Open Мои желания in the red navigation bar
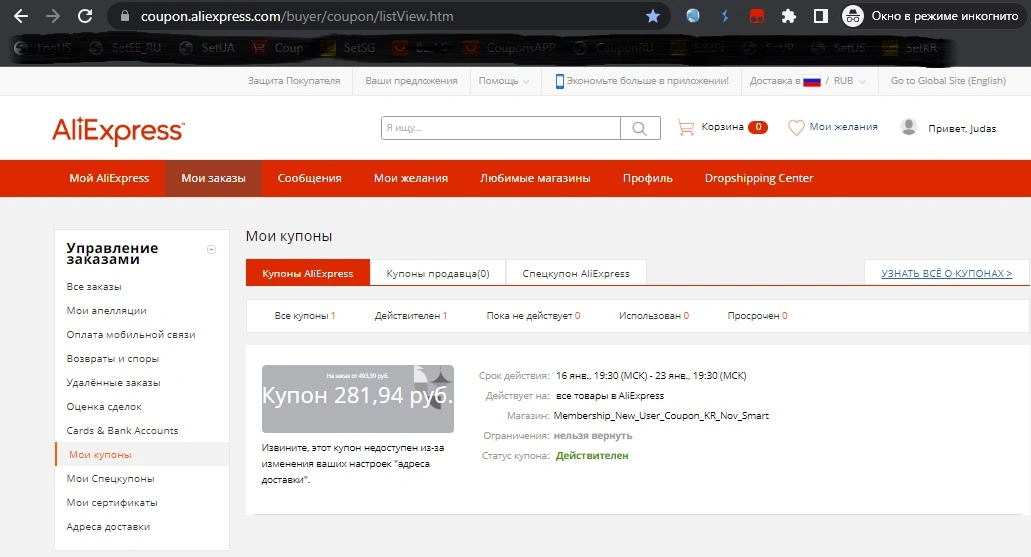Image resolution: width=1031 pixels, height=557 pixels. pyautogui.click(x=411, y=178)
